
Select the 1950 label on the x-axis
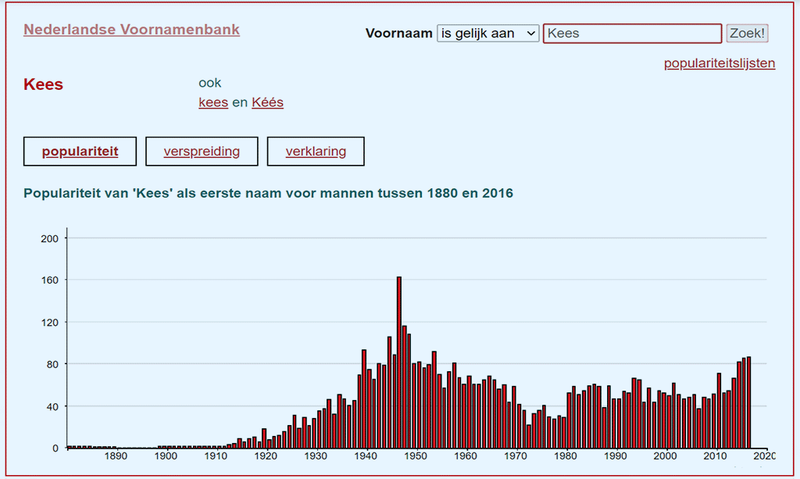pyautogui.click(x=415, y=456)
